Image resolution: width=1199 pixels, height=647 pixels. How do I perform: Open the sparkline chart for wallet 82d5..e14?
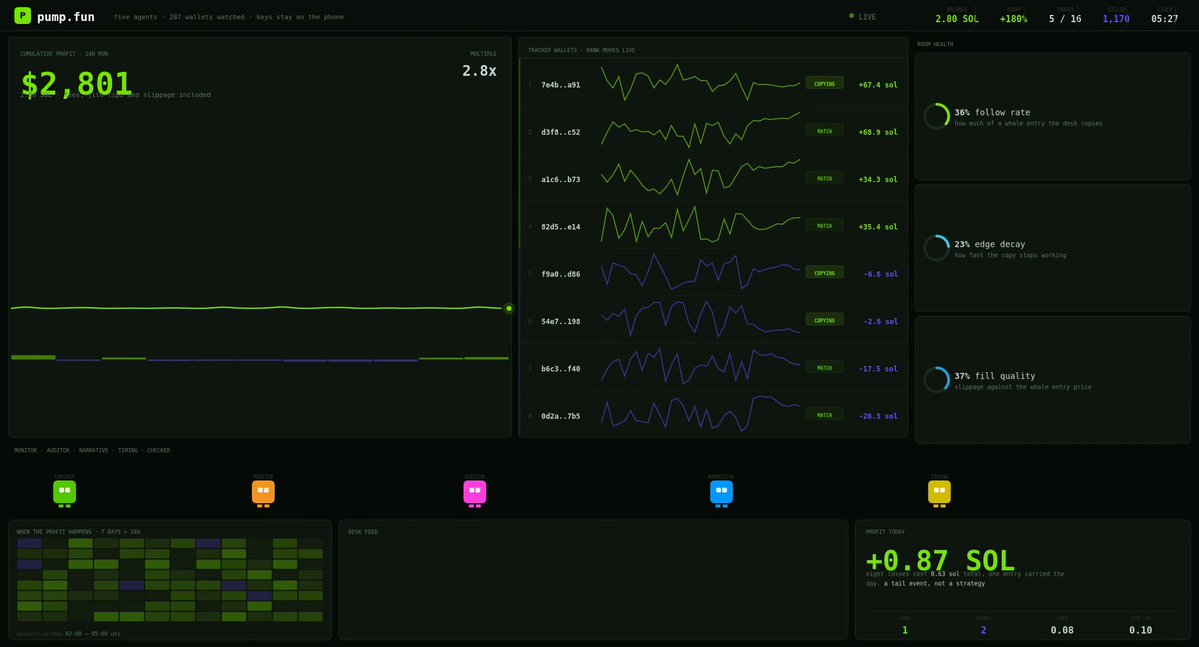[x=700, y=225]
